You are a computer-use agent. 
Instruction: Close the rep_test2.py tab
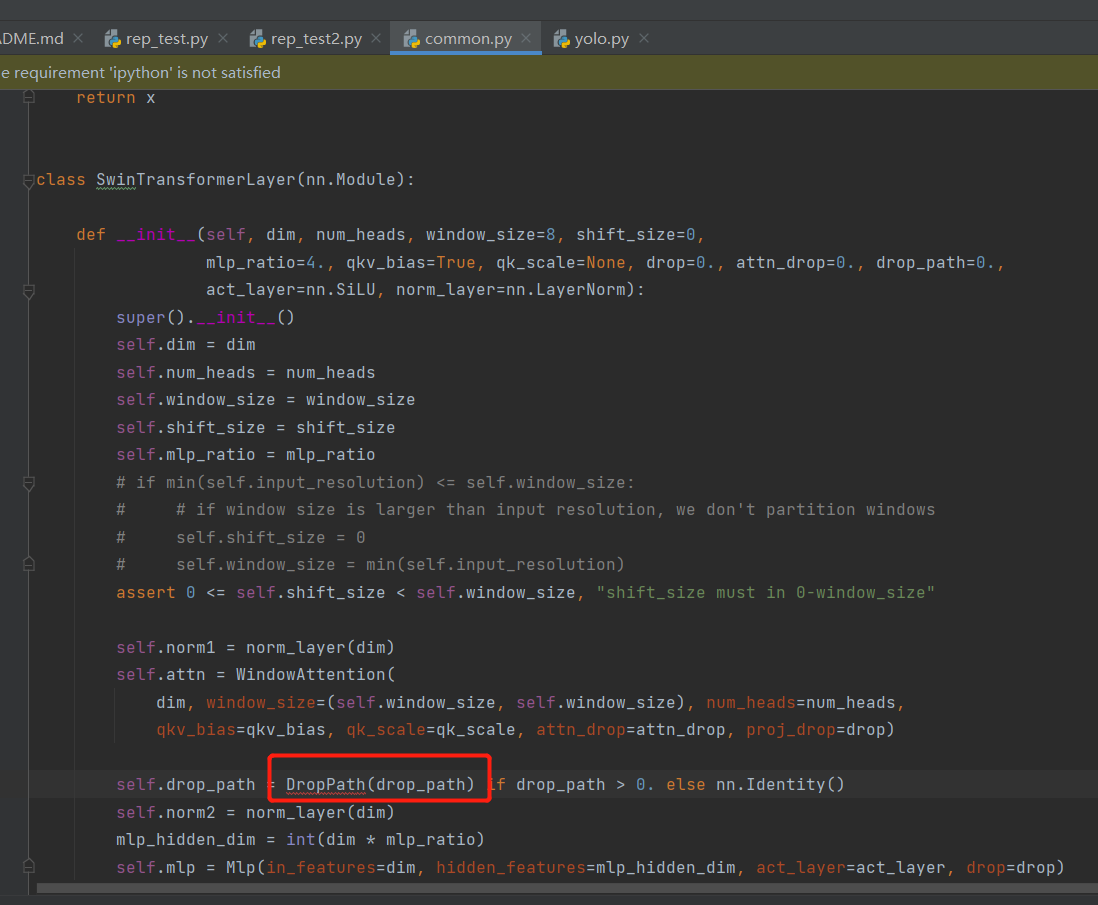coord(376,39)
